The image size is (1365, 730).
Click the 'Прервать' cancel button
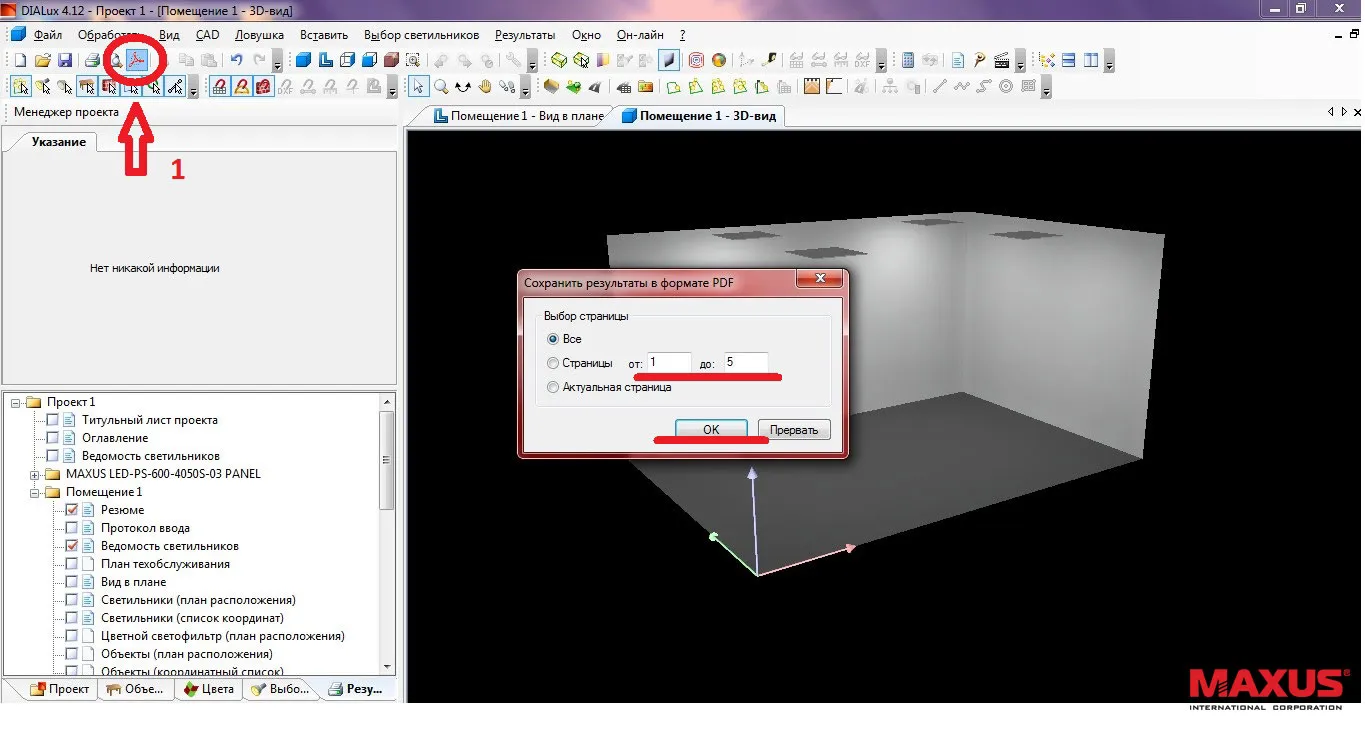pyautogui.click(x=794, y=430)
